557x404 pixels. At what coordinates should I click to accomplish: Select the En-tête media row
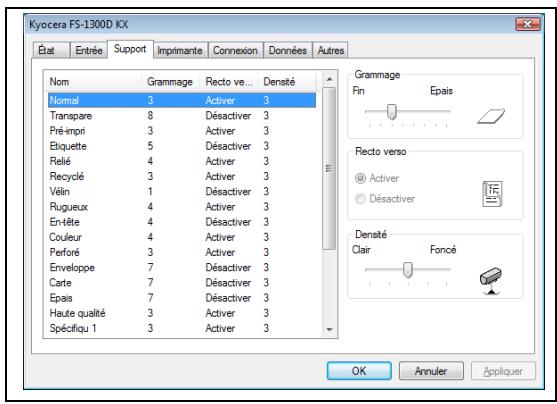click(182, 222)
